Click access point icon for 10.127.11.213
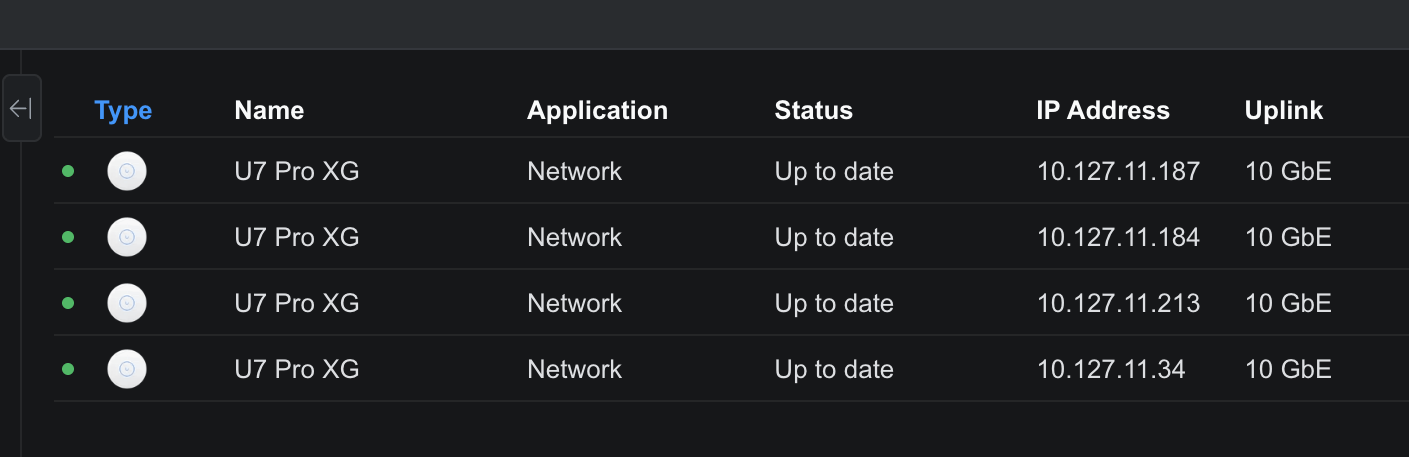Viewport: 1409px width, 457px height. (127, 303)
